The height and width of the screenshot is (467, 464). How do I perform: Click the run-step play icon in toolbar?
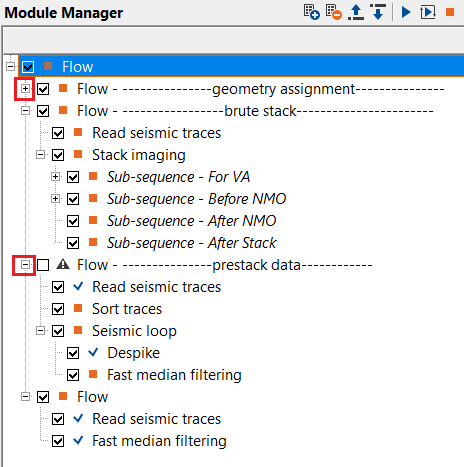tap(428, 12)
